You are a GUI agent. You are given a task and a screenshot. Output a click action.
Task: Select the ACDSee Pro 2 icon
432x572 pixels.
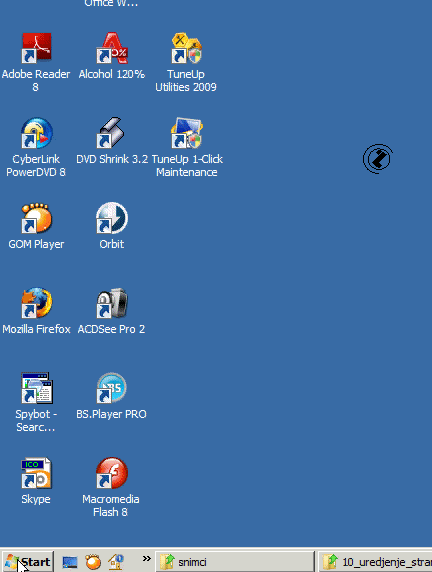pos(112,303)
